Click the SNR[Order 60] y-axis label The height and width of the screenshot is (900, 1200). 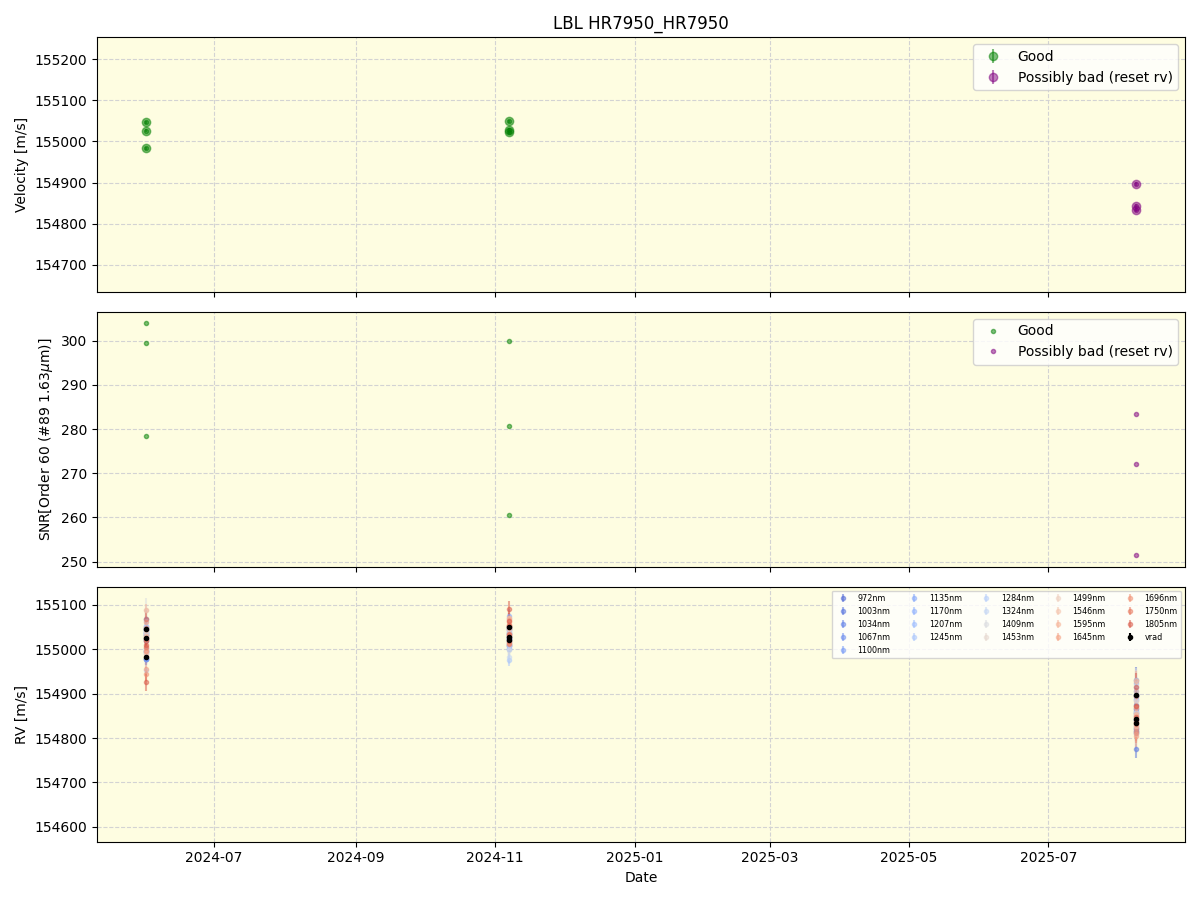(x=45, y=439)
